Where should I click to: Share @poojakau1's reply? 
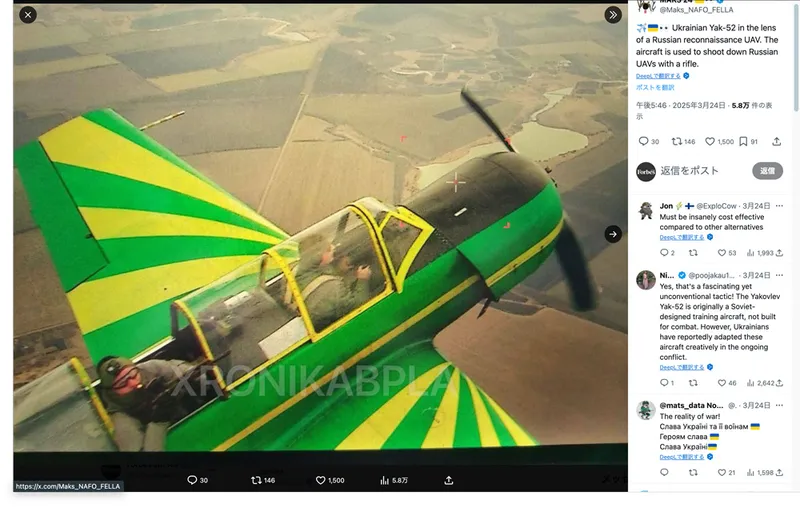(x=780, y=383)
